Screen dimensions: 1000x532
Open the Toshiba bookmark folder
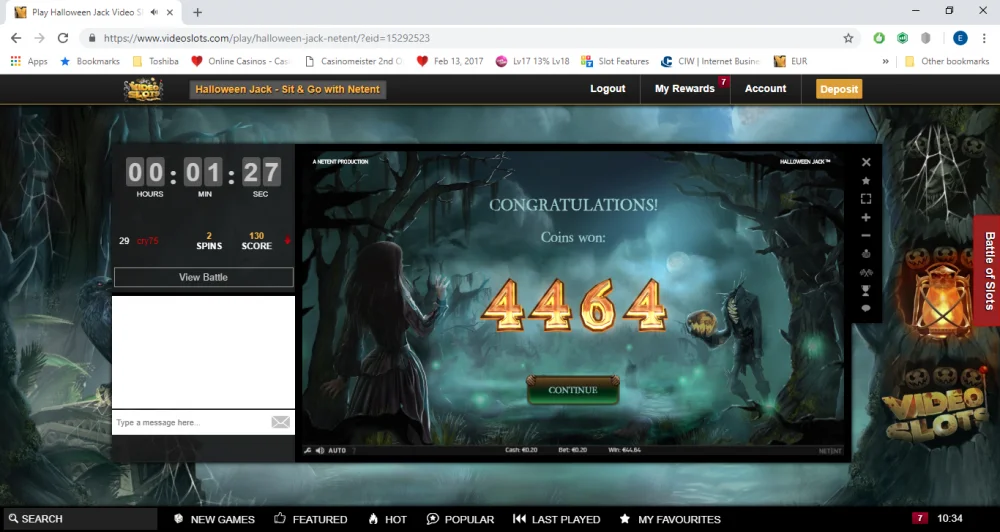pyautogui.click(x=156, y=61)
